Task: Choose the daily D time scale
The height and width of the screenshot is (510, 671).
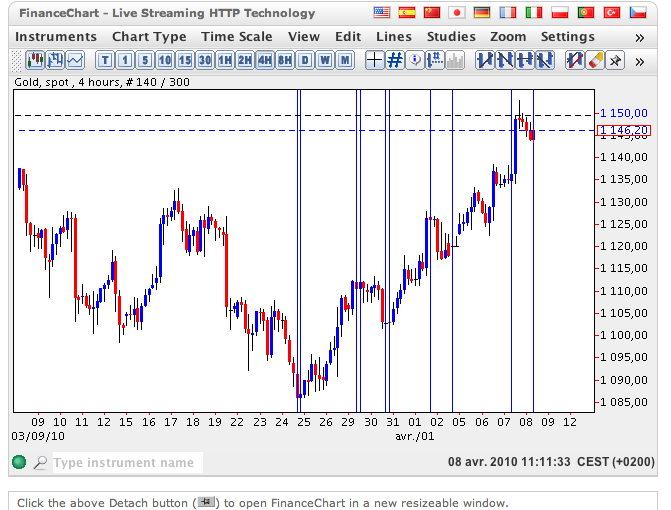Action: tap(305, 60)
